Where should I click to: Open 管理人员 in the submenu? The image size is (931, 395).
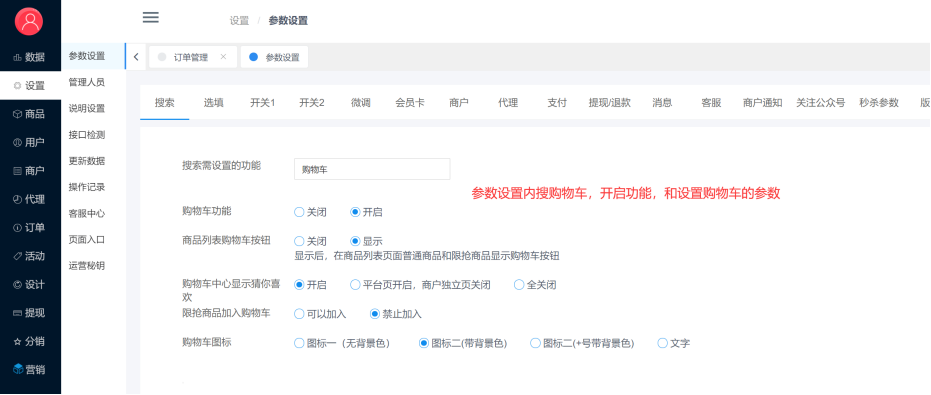coord(87,82)
